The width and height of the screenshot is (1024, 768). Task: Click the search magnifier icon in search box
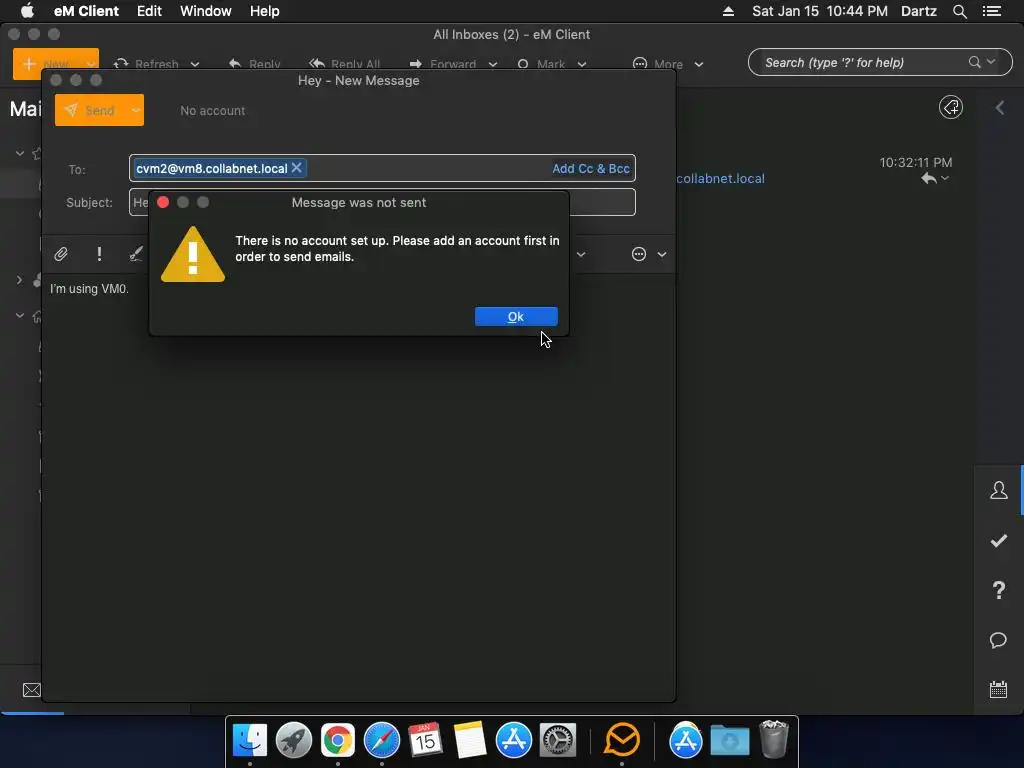click(974, 62)
